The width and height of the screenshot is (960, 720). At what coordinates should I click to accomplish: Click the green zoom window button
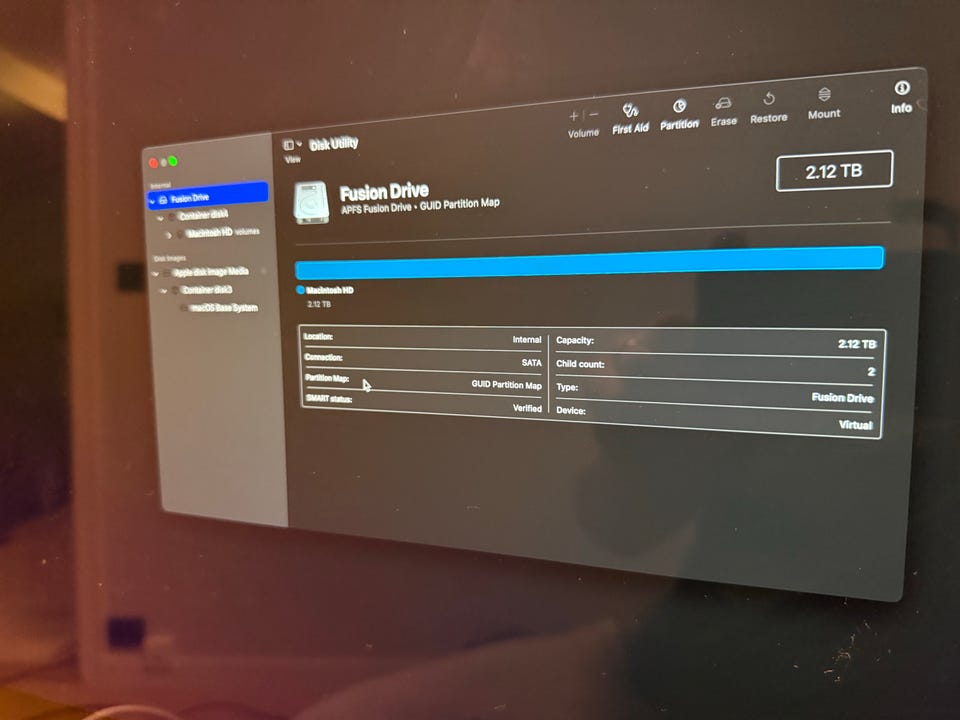(x=173, y=161)
